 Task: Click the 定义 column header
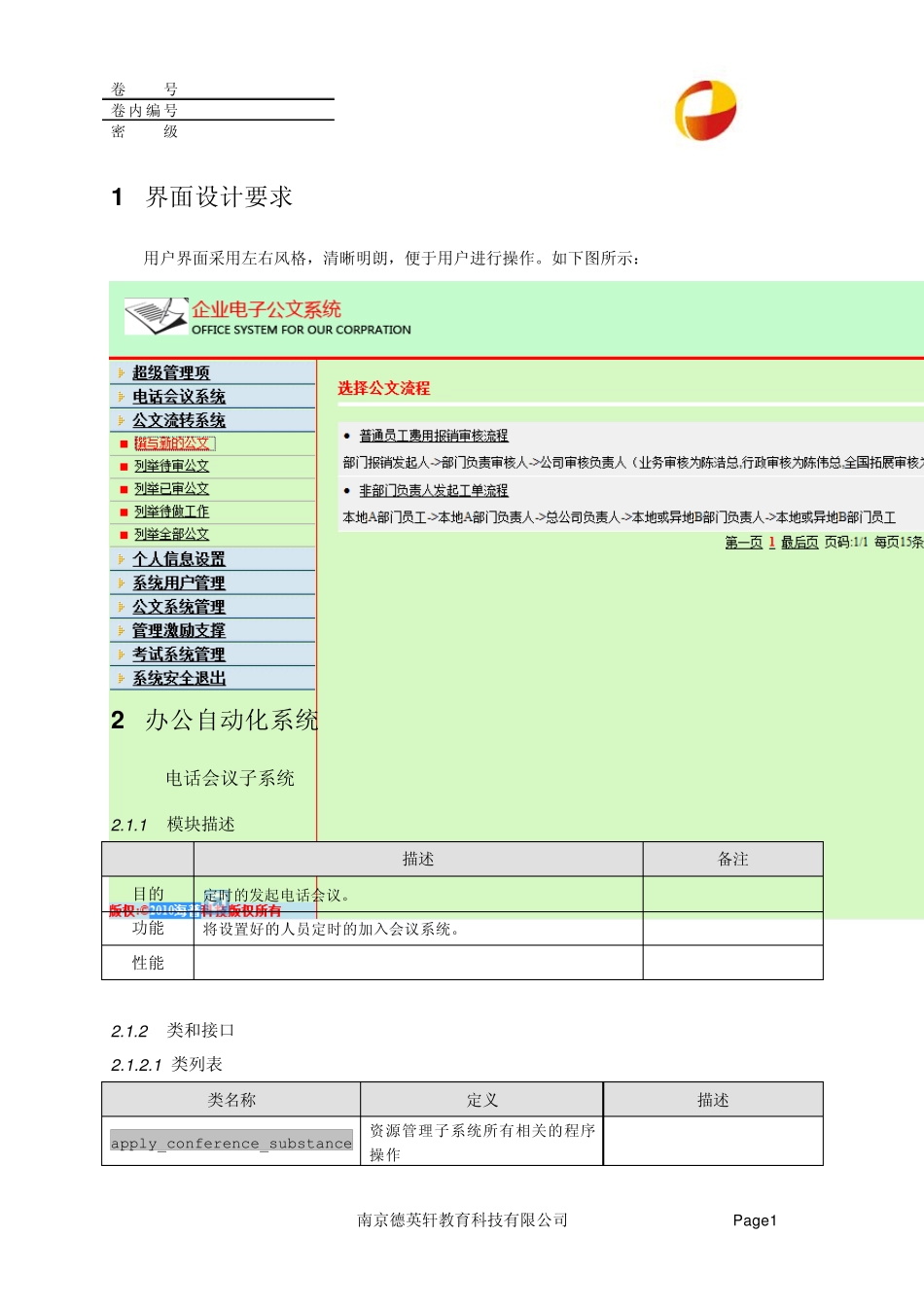482,1100
